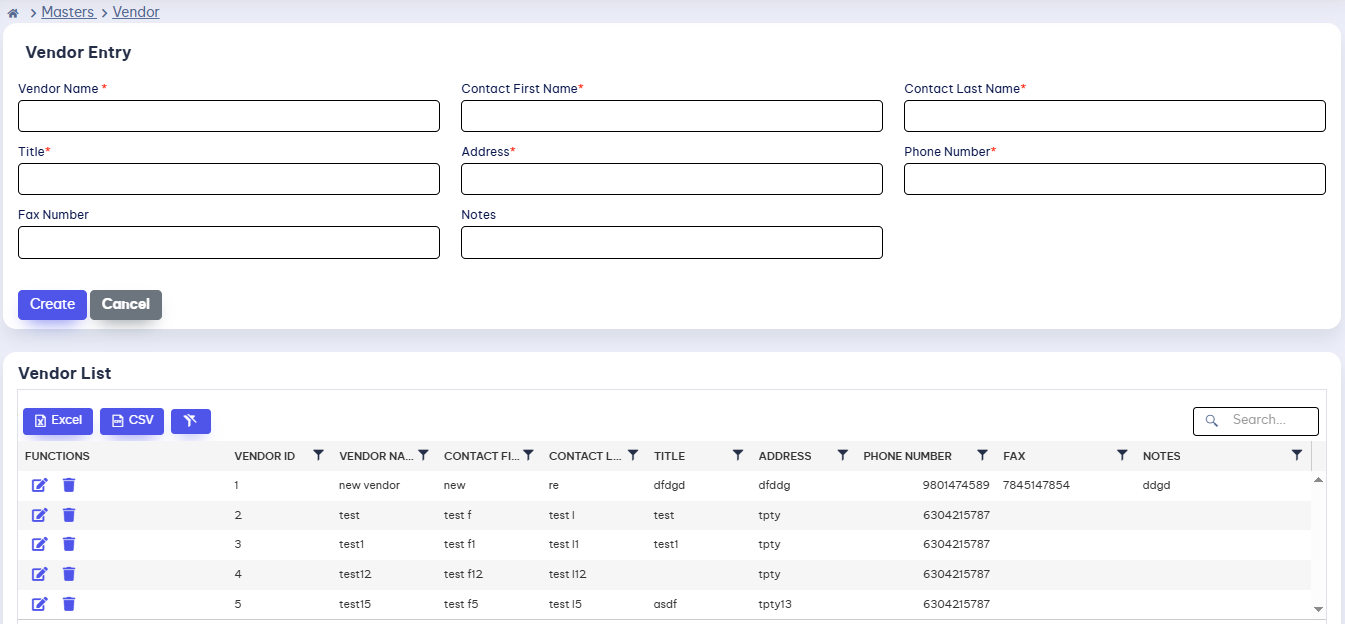Focus the Vendor Name input
The height and width of the screenshot is (624, 1345).
pyautogui.click(x=229, y=116)
